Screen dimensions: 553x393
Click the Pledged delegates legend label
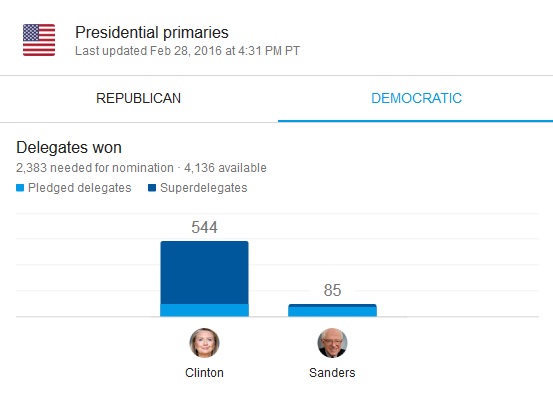(x=80, y=188)
